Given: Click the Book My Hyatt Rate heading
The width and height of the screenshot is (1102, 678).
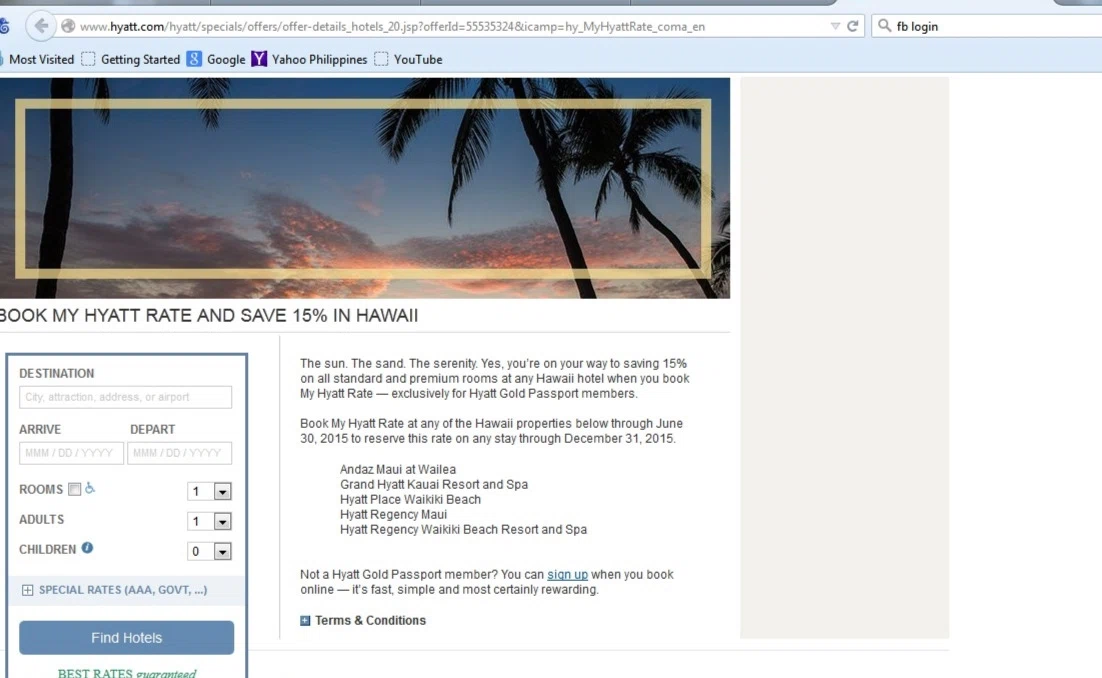Looking at the screenshot, I should point(209,315).
